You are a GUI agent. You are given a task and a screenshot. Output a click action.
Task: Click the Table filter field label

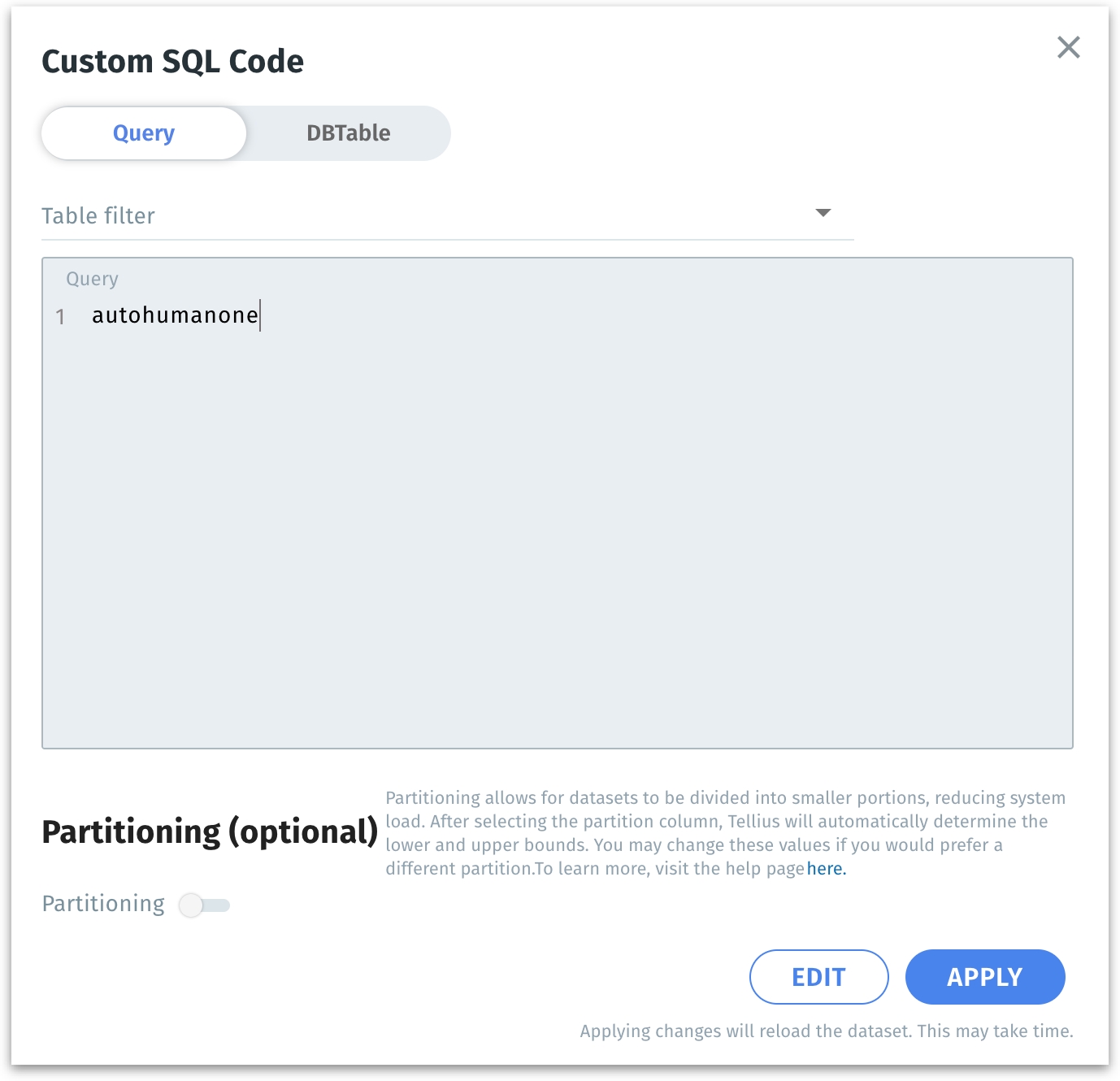pos(98,216)
